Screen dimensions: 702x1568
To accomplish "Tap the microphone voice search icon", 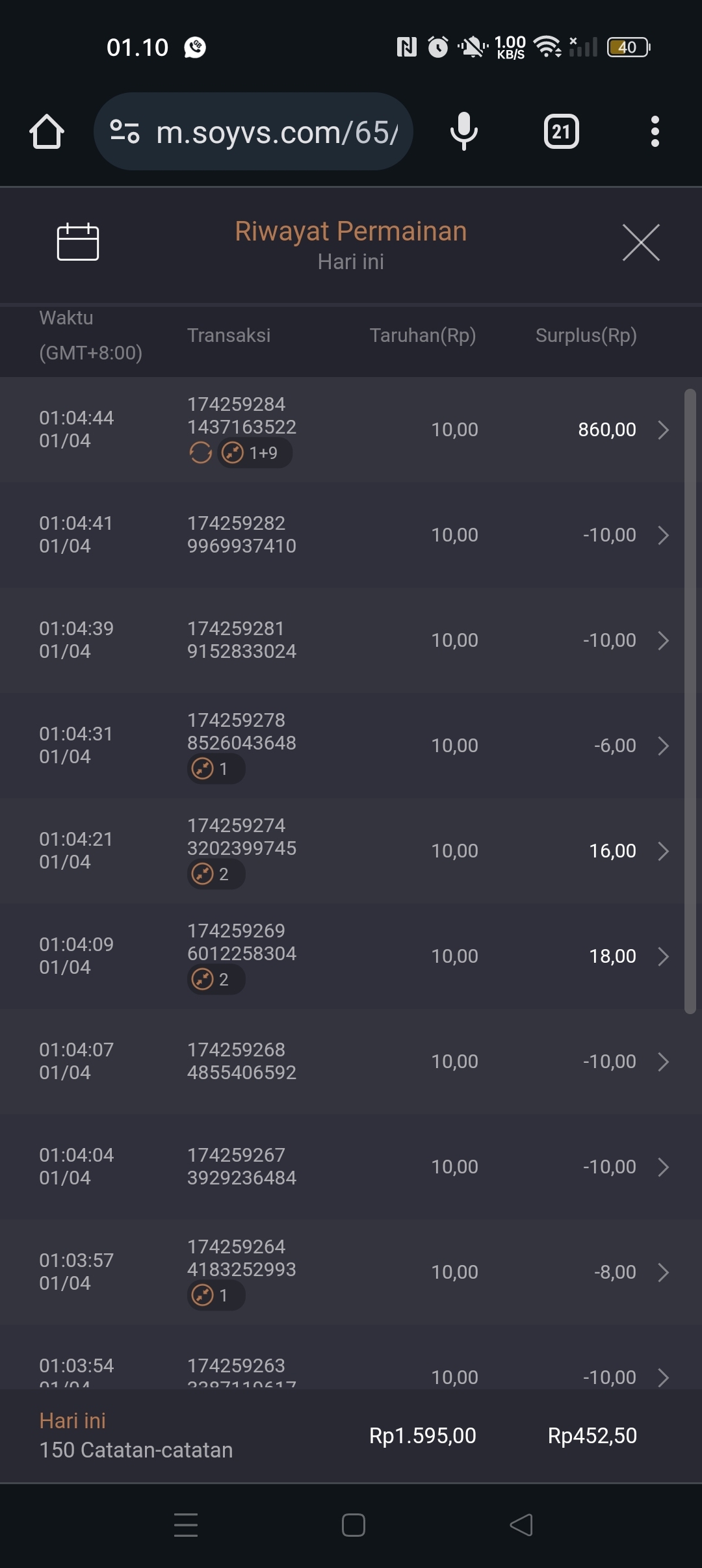I will (463, 131).
